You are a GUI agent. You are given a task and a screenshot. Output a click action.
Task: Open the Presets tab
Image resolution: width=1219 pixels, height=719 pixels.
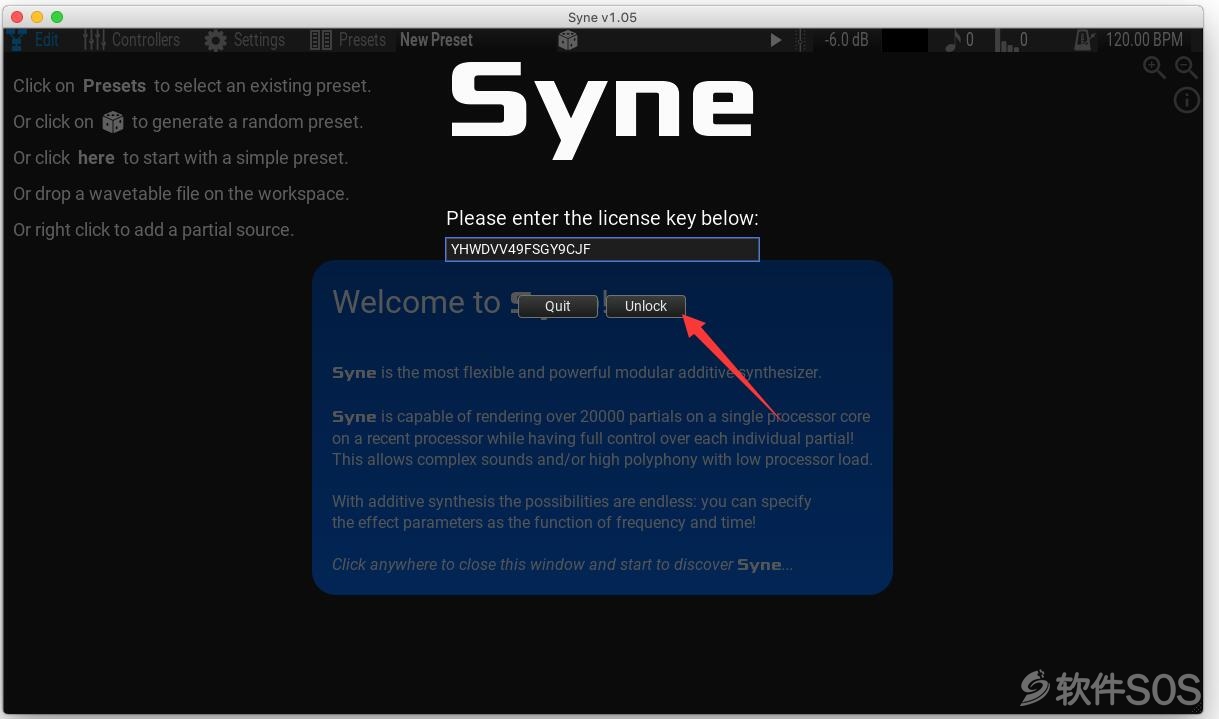tap(362, 40)
